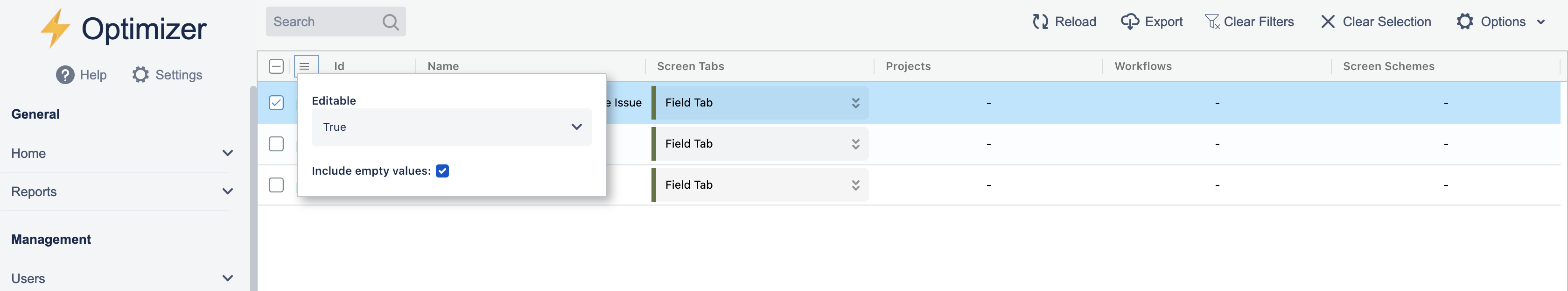Uncheck the Include empty values checkbox
The image size is (1568, 291).
(x=442, y=171)
